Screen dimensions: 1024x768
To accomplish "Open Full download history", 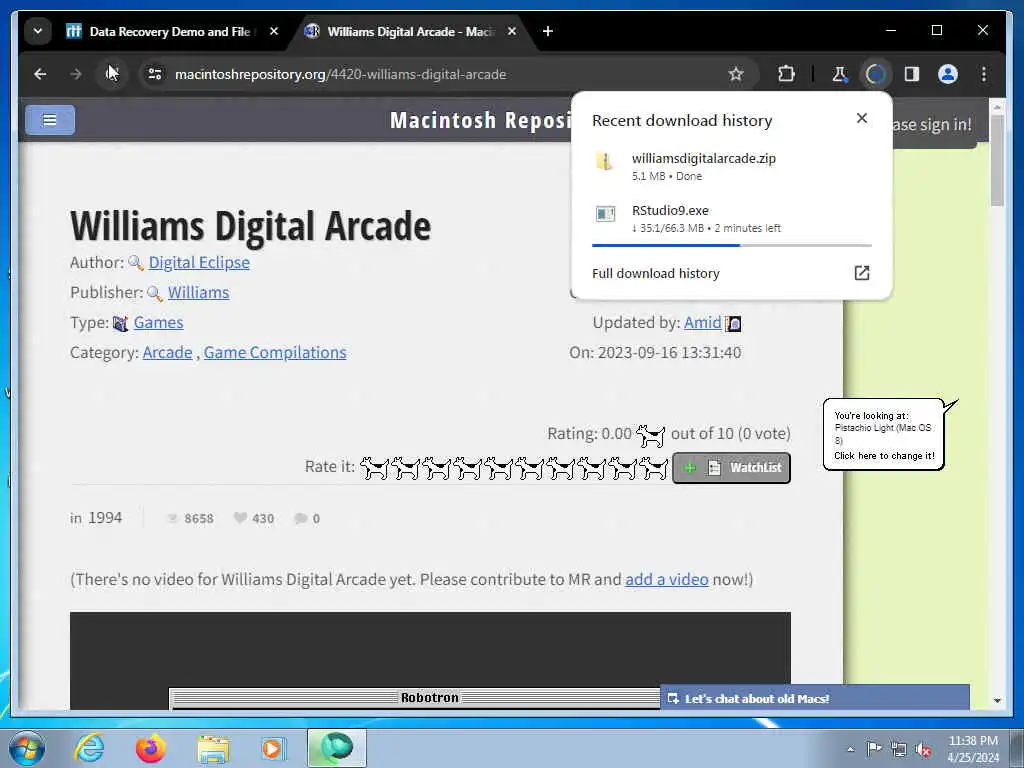I will coord(656,274).
